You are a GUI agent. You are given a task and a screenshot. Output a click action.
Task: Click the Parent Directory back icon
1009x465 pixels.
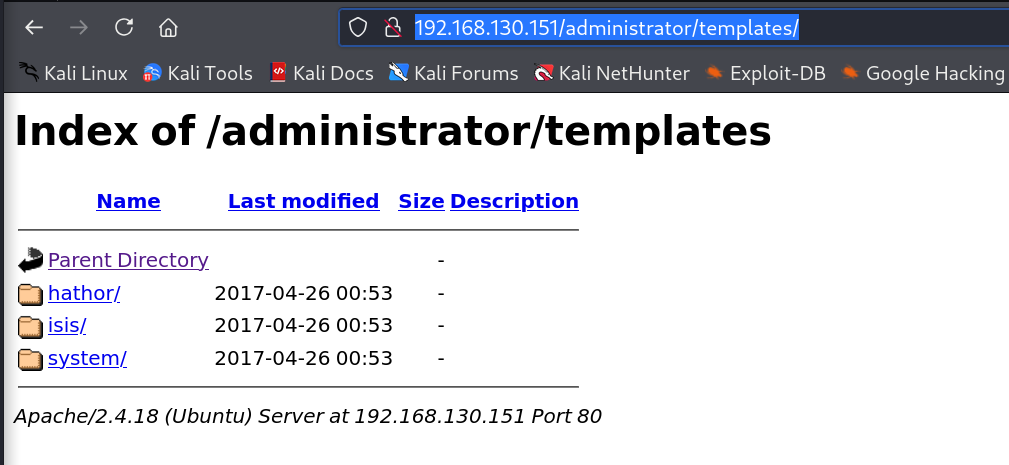click(31, 261)
